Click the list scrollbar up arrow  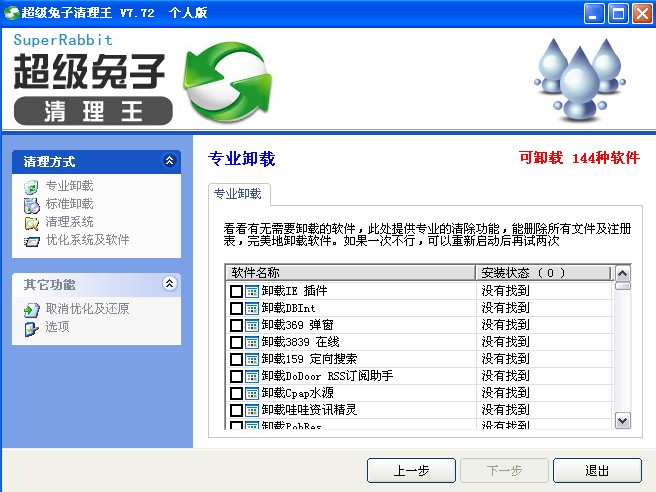622,273
